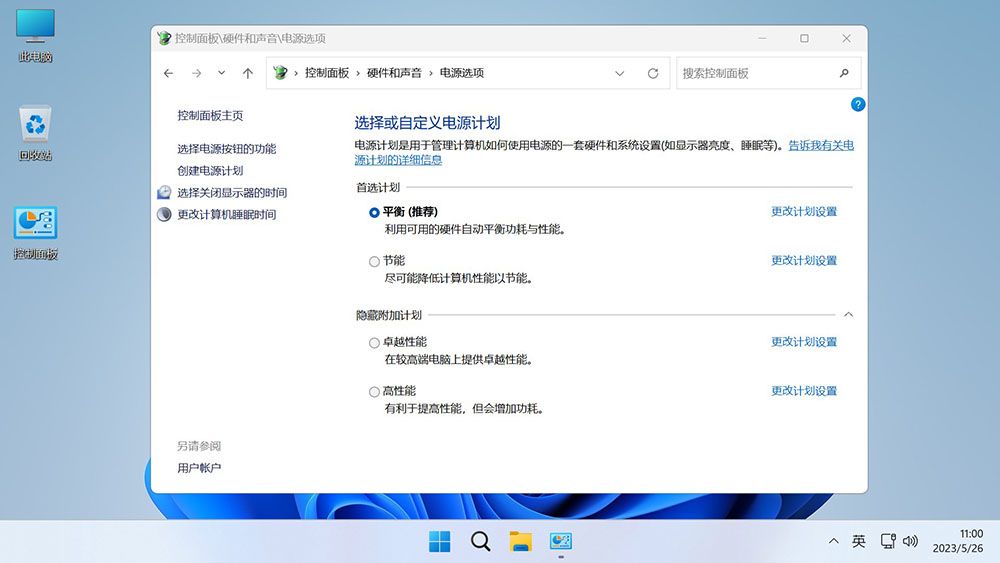
Task: Click the Control Panel taskbar icon
Action: tap(561, 541)
